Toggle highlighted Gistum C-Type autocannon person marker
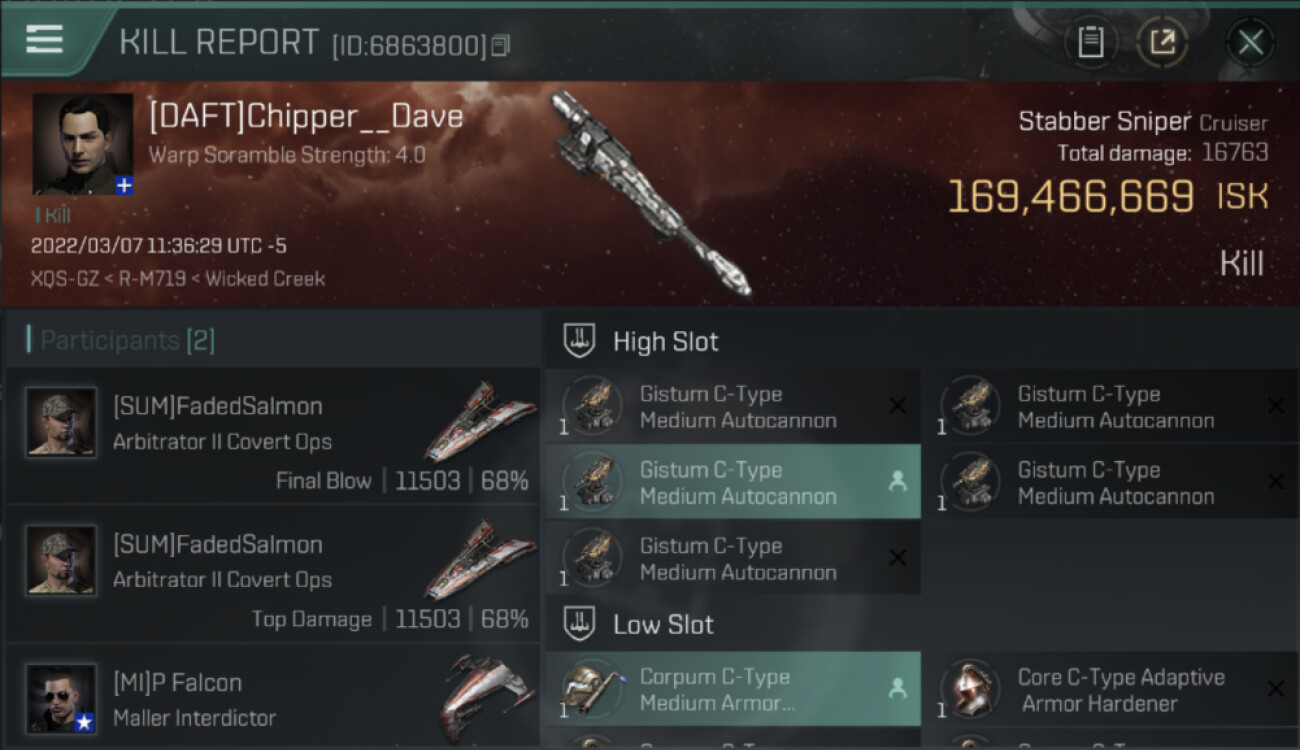The width and height of the screenshot is (1300, 750). (x=897, y=482)
